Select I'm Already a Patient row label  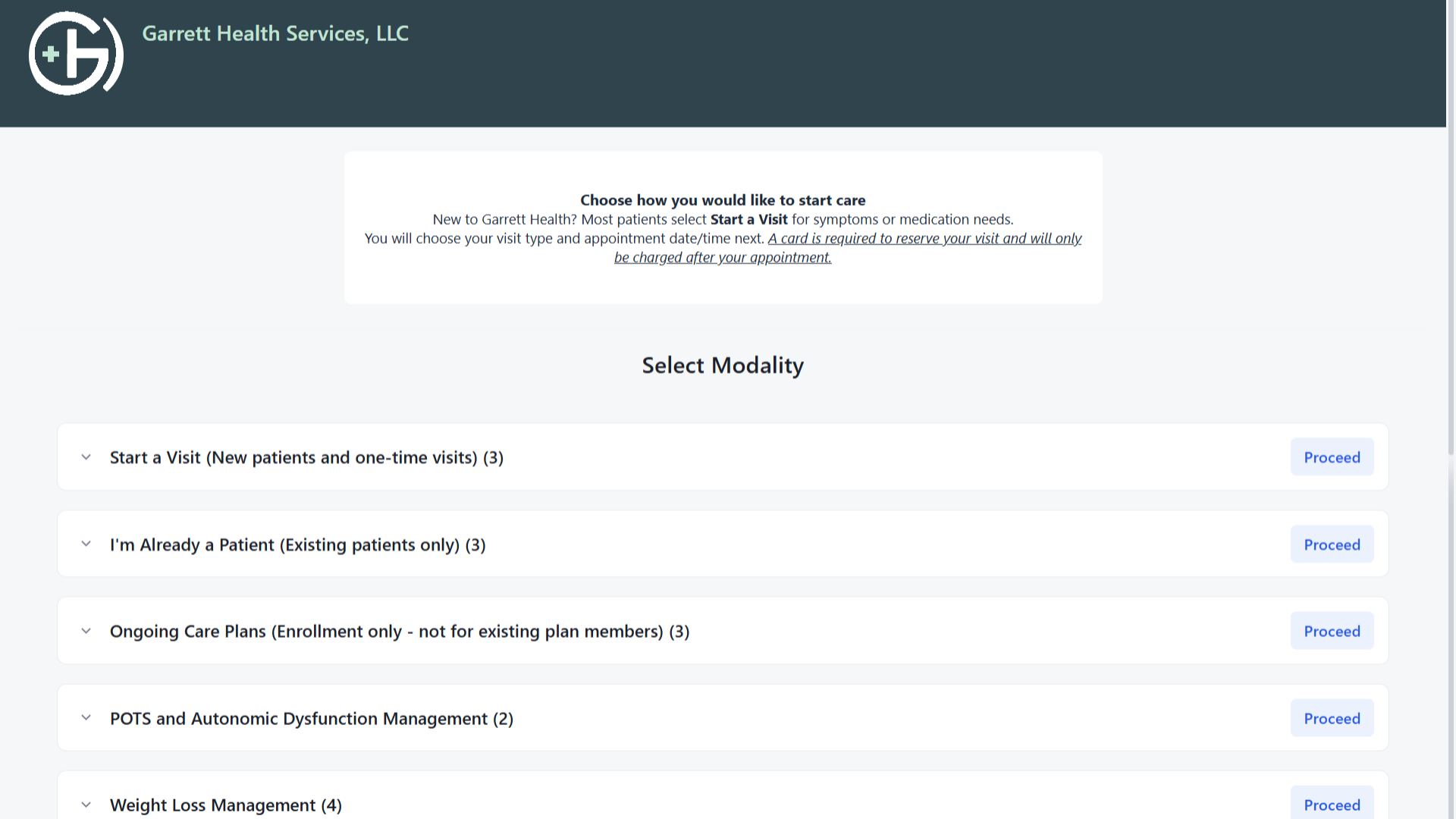tap(297, 545)
